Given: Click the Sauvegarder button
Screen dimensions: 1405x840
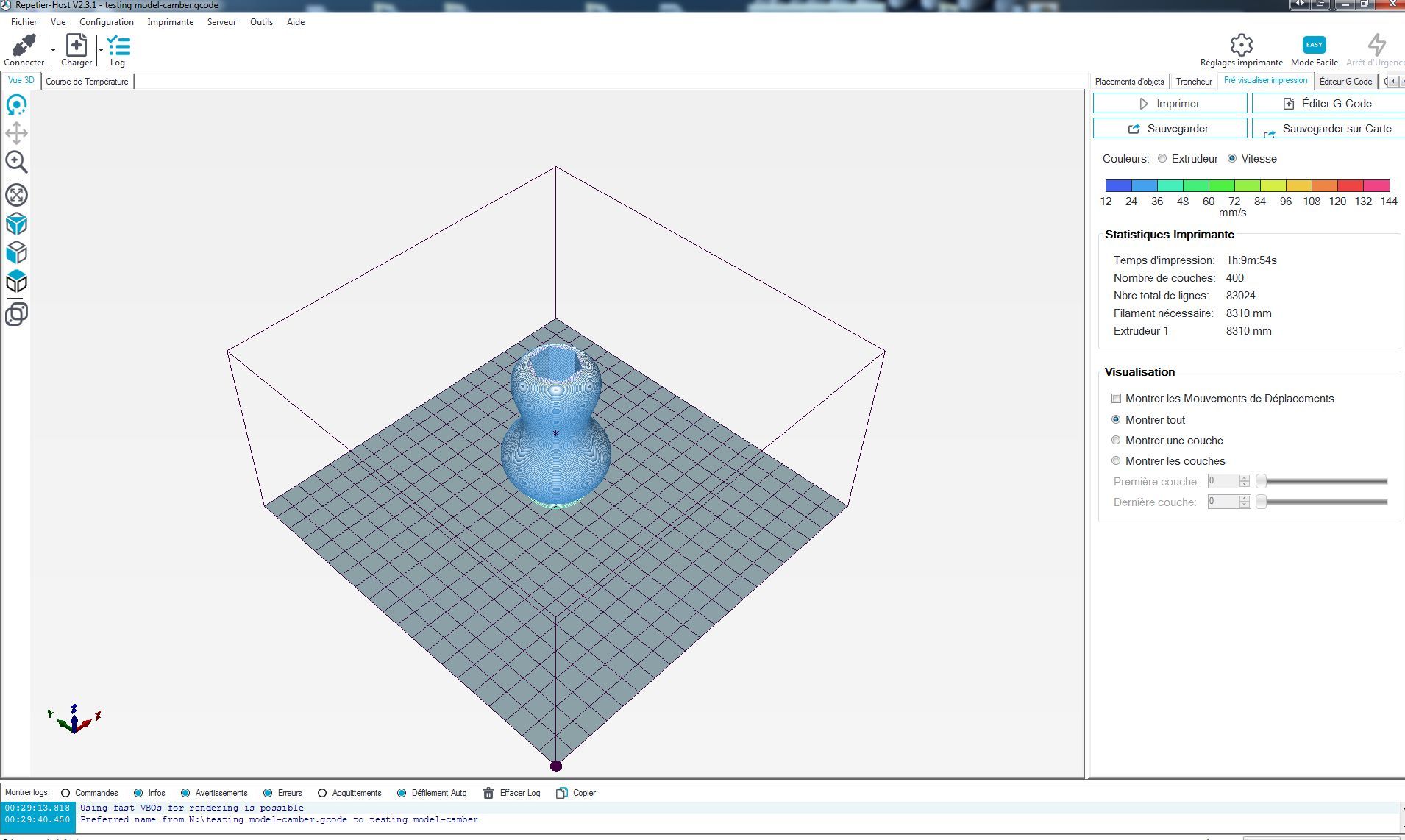Looking at the screenshot, I should pos(1170,129).
